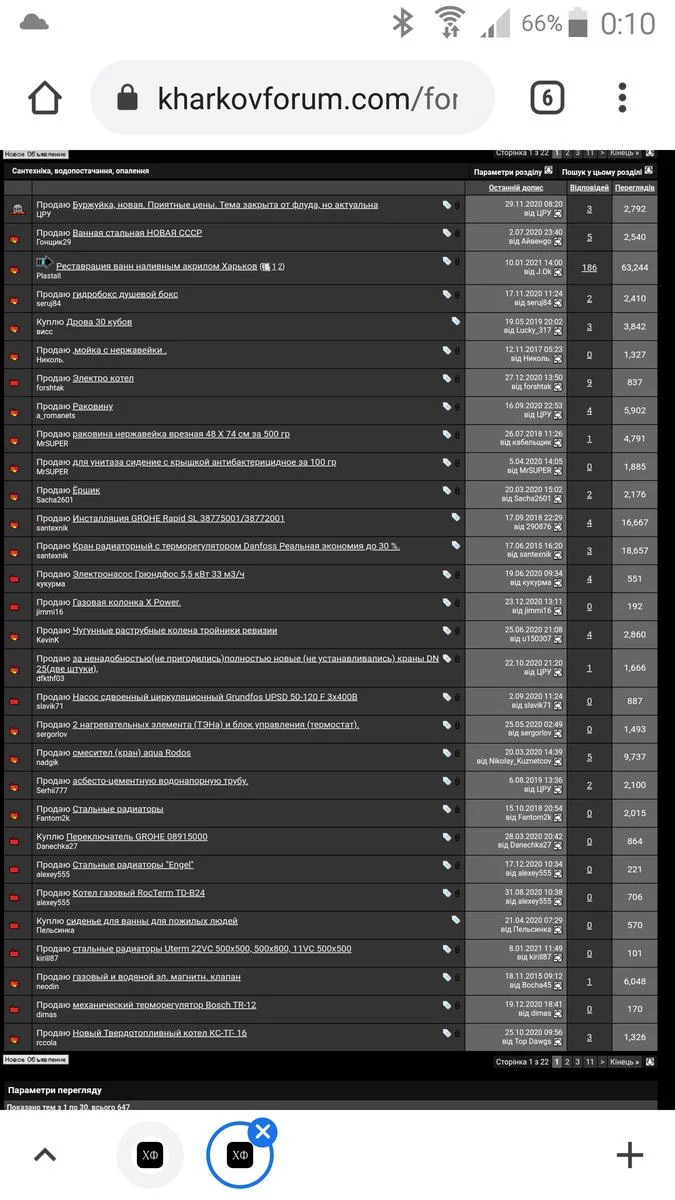Click the tag icon on the Дрова 30 кубов thread
The image size is (675, 1200).
click(x=456, y=322)
